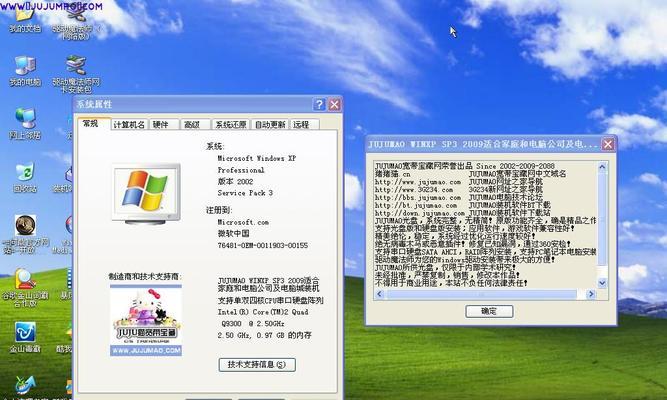Click 确定 in the JUJUMAO message box
This screenshot has width=667, height=400.
pos(489,311)
